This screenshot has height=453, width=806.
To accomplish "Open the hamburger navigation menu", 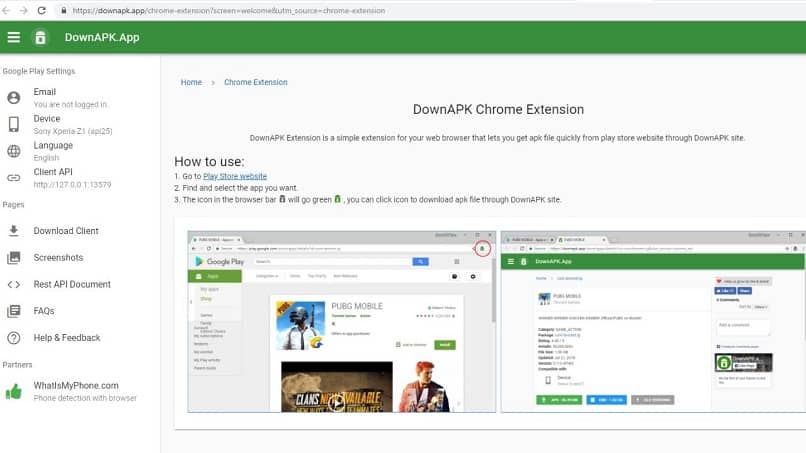I will point(14,37).
